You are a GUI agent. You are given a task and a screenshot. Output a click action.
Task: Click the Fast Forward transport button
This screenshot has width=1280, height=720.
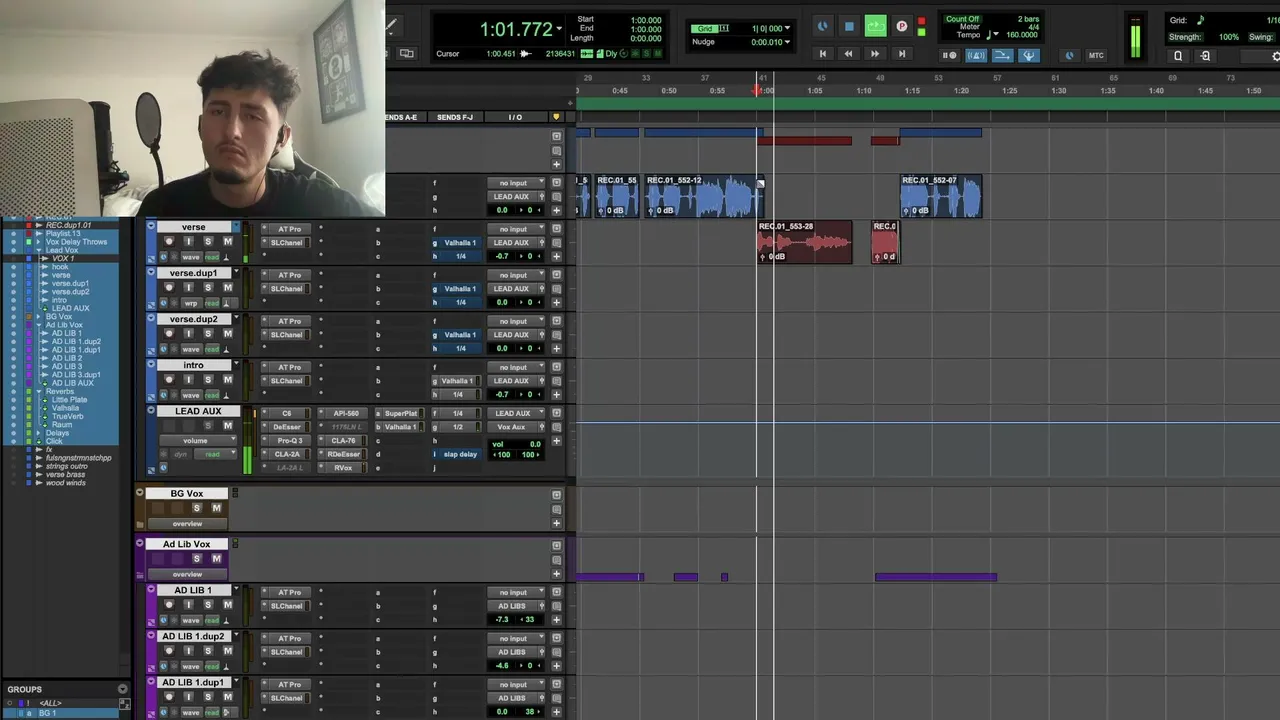(875, 54)
